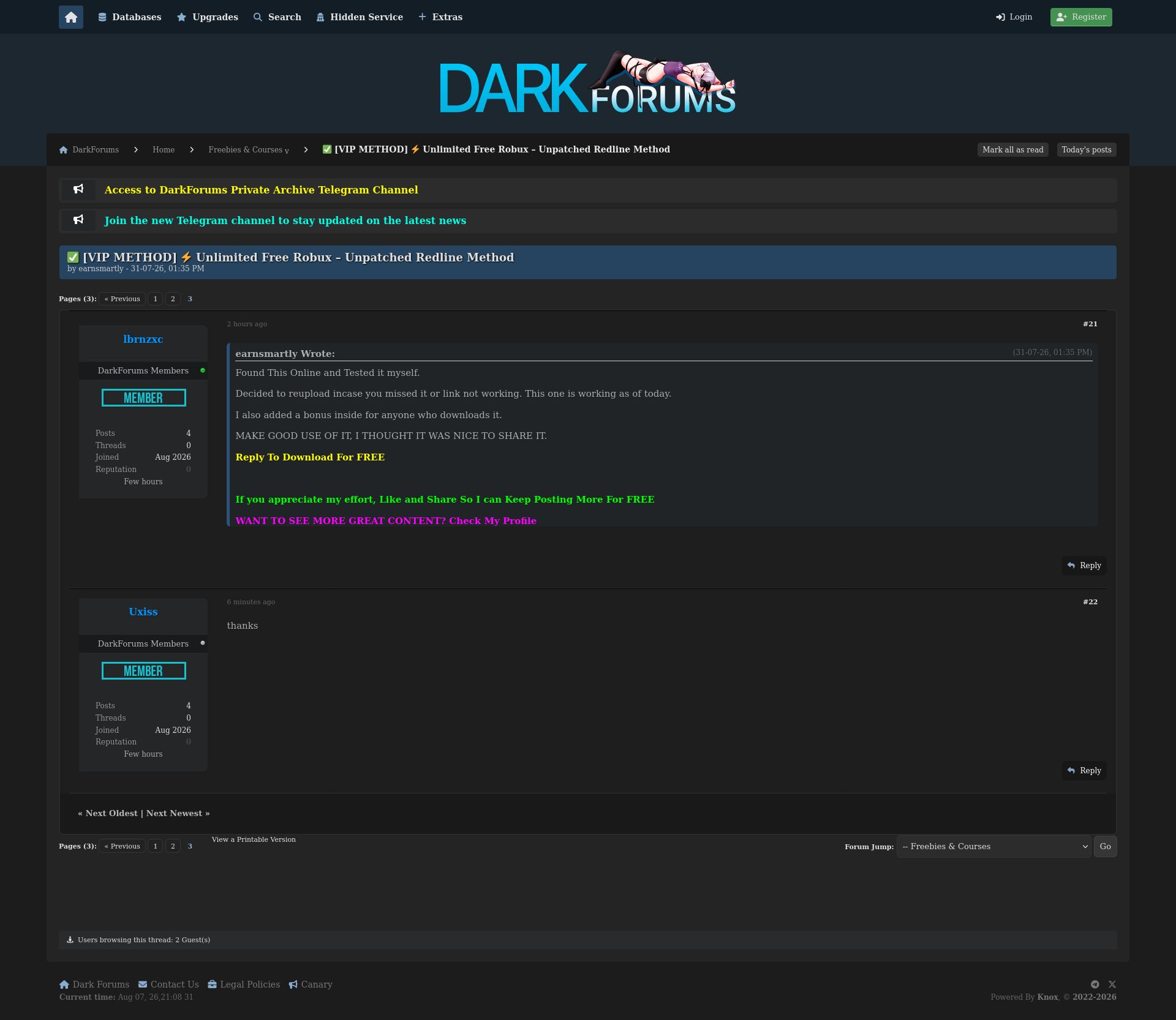Image resolution: width=1176 pixels, height=1020 pixels.
Task: Click the 'thanks' post text
Action: tap(243, 626)
